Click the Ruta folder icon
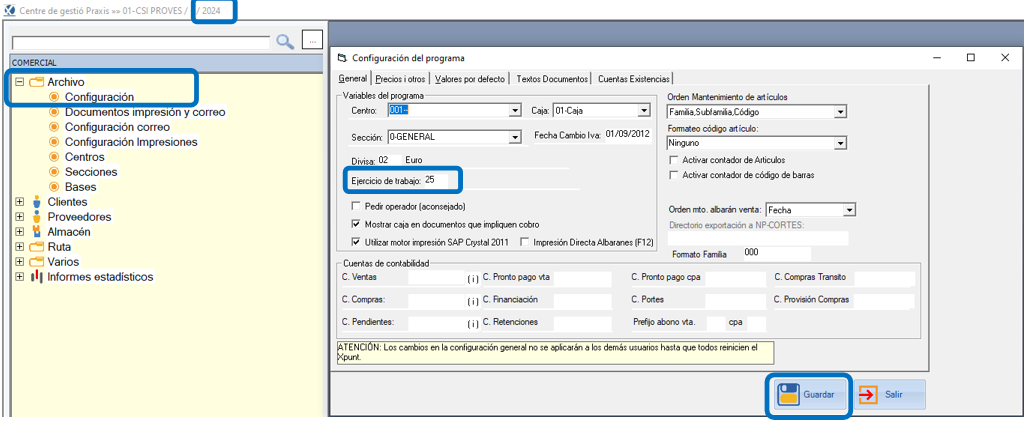Image resolution: width=1030 pixels, height=425 pixels. point(36,247)
